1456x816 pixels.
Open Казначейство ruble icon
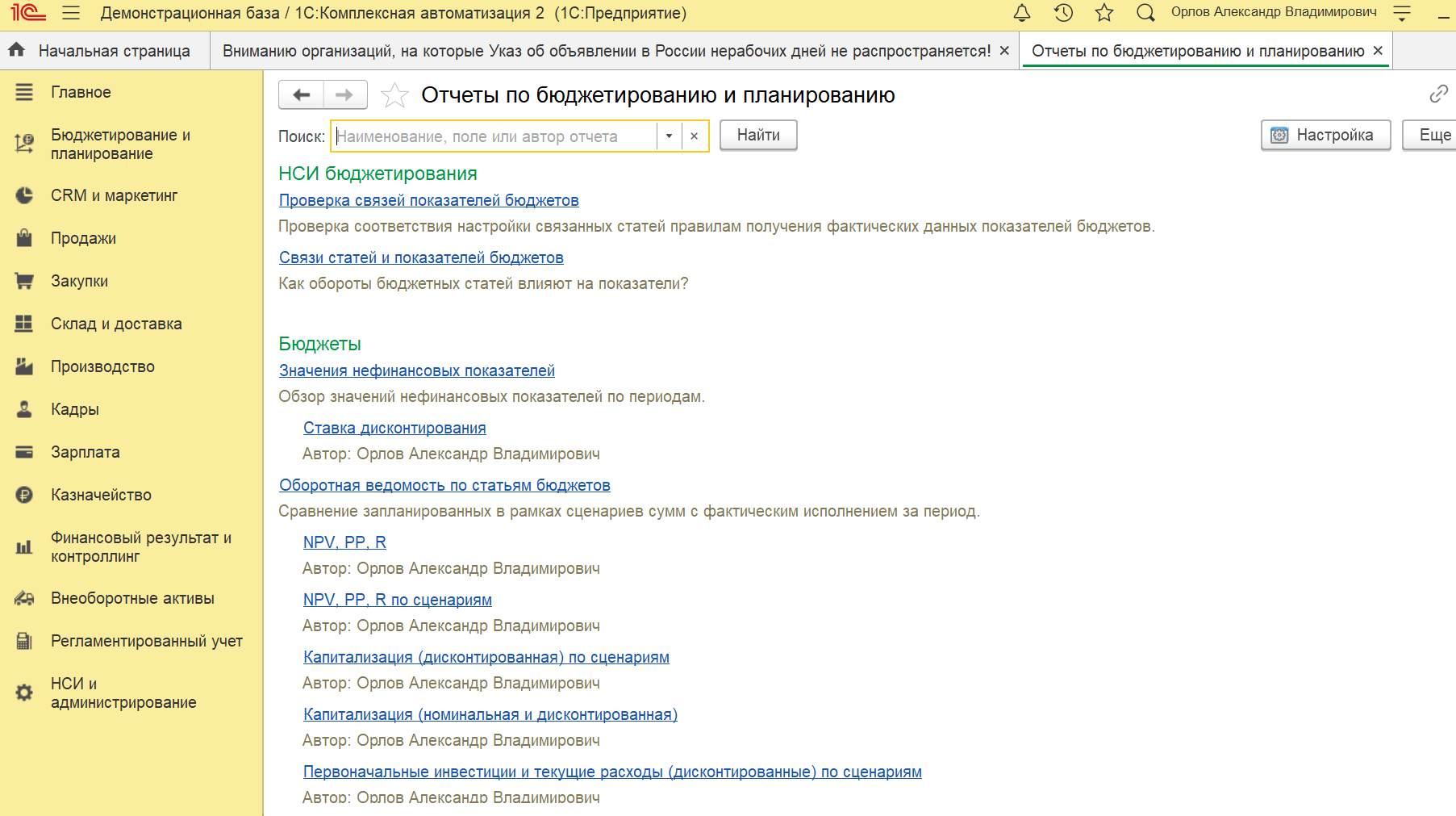24,495
